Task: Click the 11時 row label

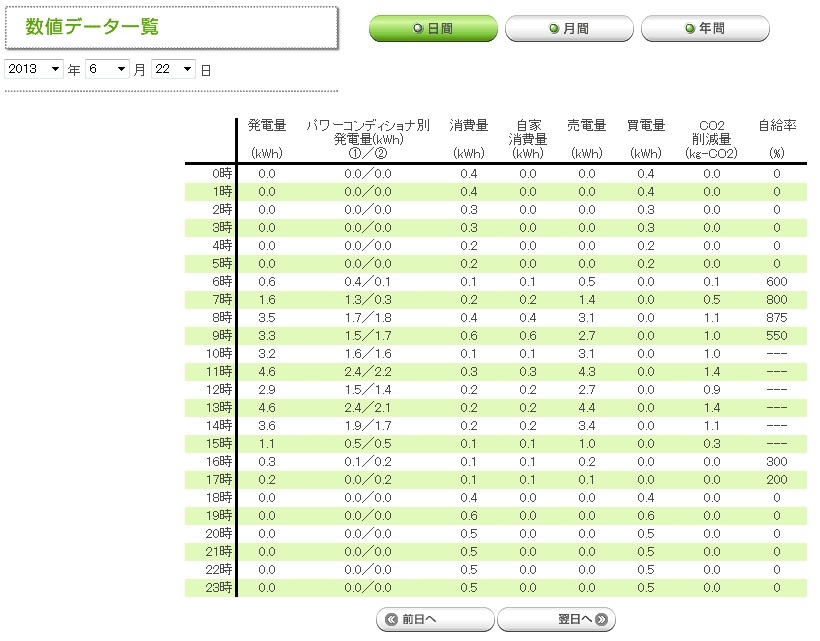Action: [x=219, y=371]
